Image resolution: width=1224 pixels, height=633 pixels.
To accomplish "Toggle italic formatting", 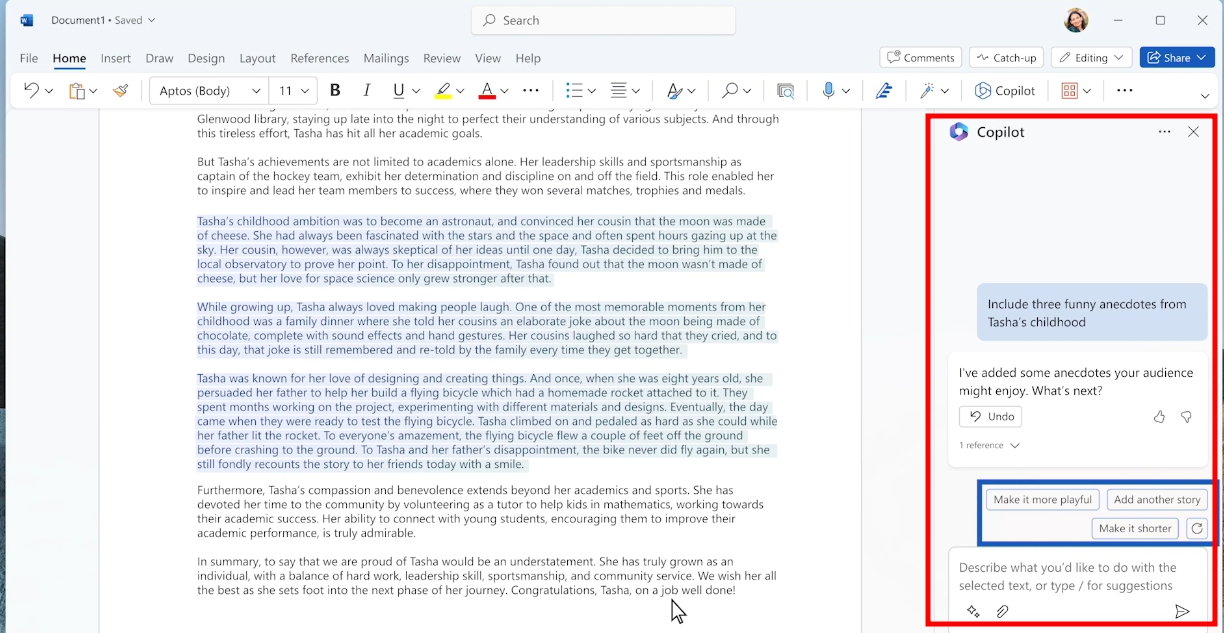I will click(x=367, y=91).
